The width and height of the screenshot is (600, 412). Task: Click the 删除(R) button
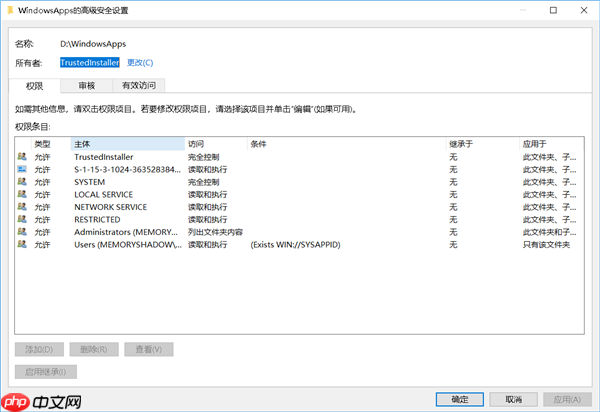point(94,349)
